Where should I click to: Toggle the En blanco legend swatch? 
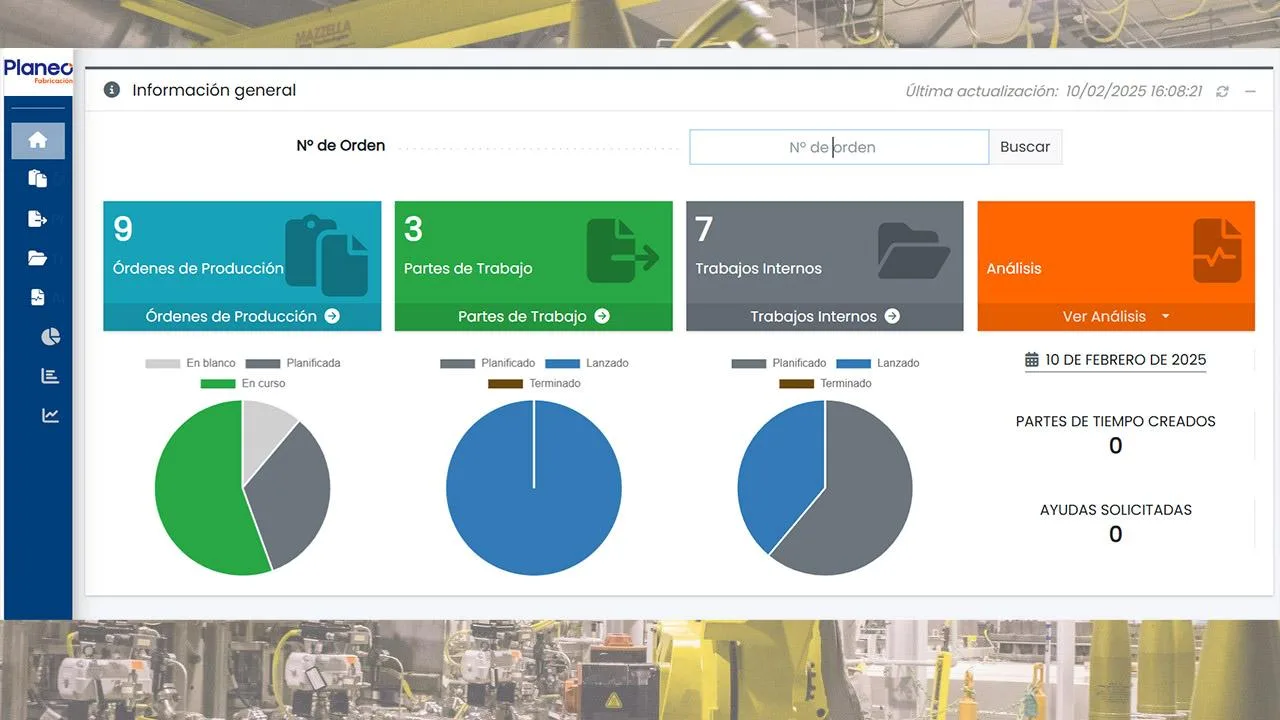point(162,363)
